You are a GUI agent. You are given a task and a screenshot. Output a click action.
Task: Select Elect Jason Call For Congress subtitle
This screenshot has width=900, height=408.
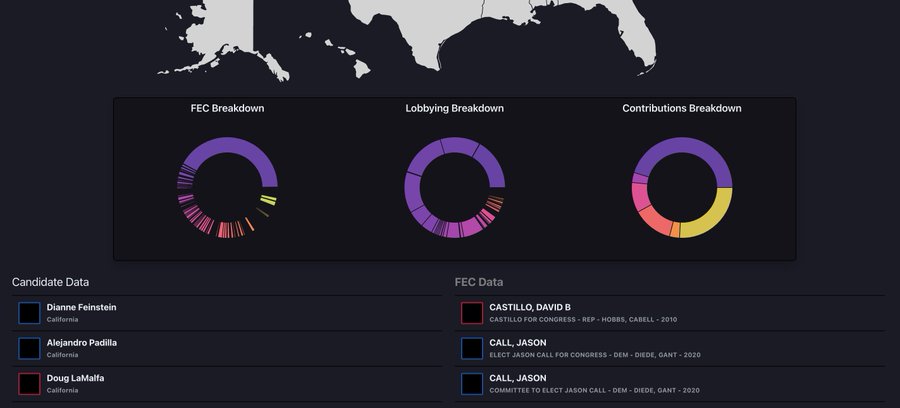coord(595,355)
